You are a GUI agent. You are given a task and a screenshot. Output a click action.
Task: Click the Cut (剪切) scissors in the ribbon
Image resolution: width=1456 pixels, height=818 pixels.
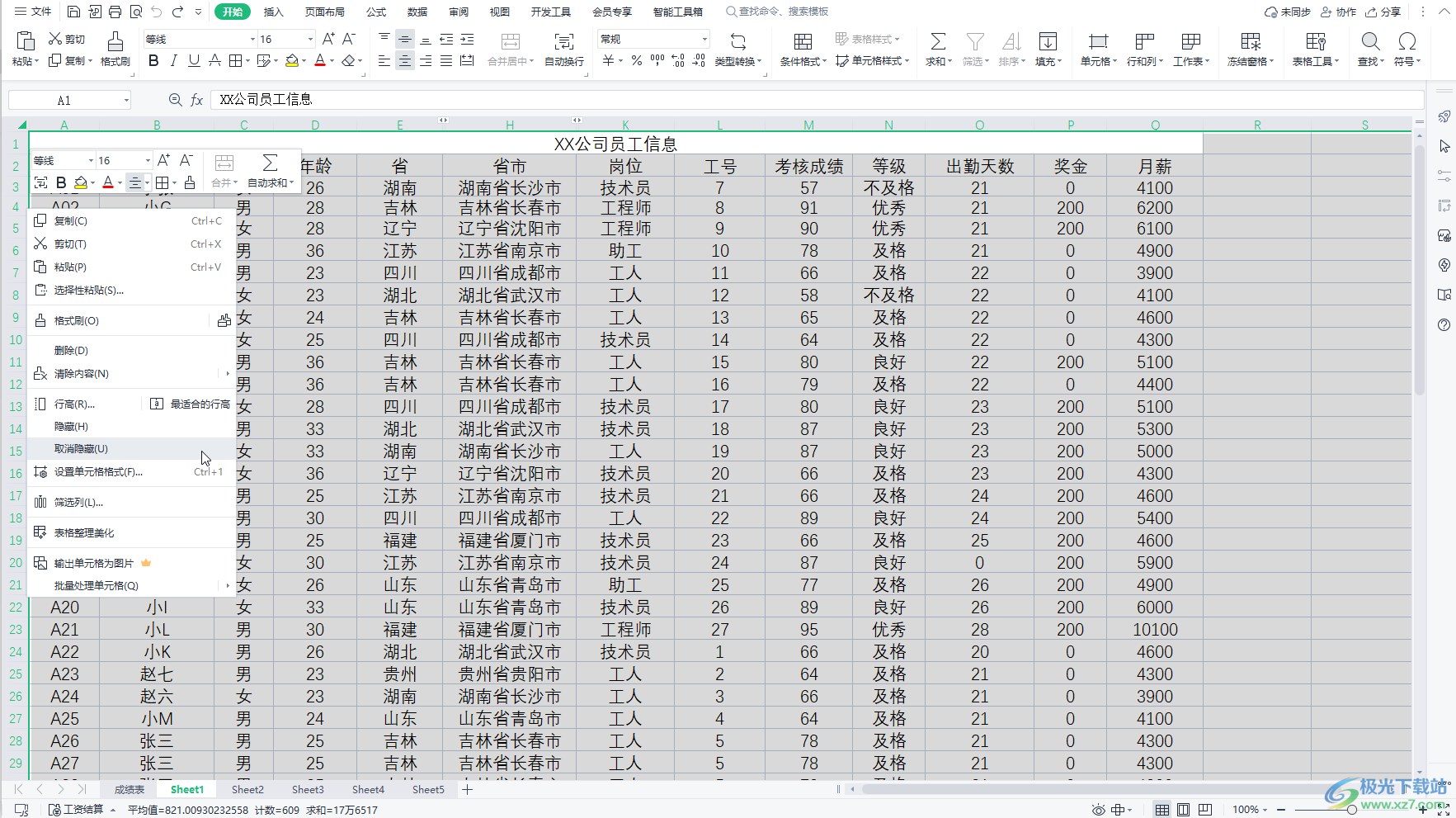tap(55, 39)
